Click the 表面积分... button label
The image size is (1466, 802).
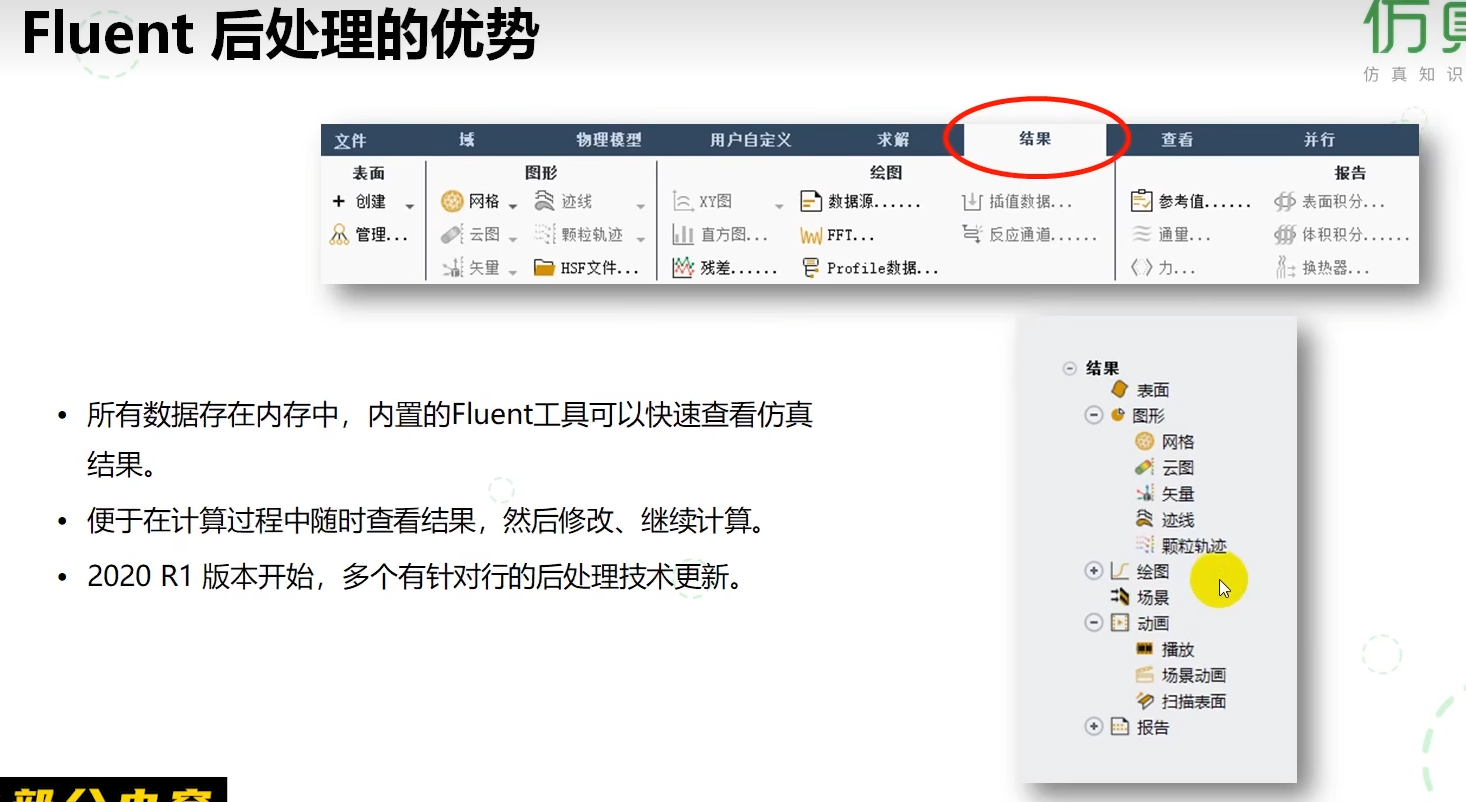[1343, 202]
